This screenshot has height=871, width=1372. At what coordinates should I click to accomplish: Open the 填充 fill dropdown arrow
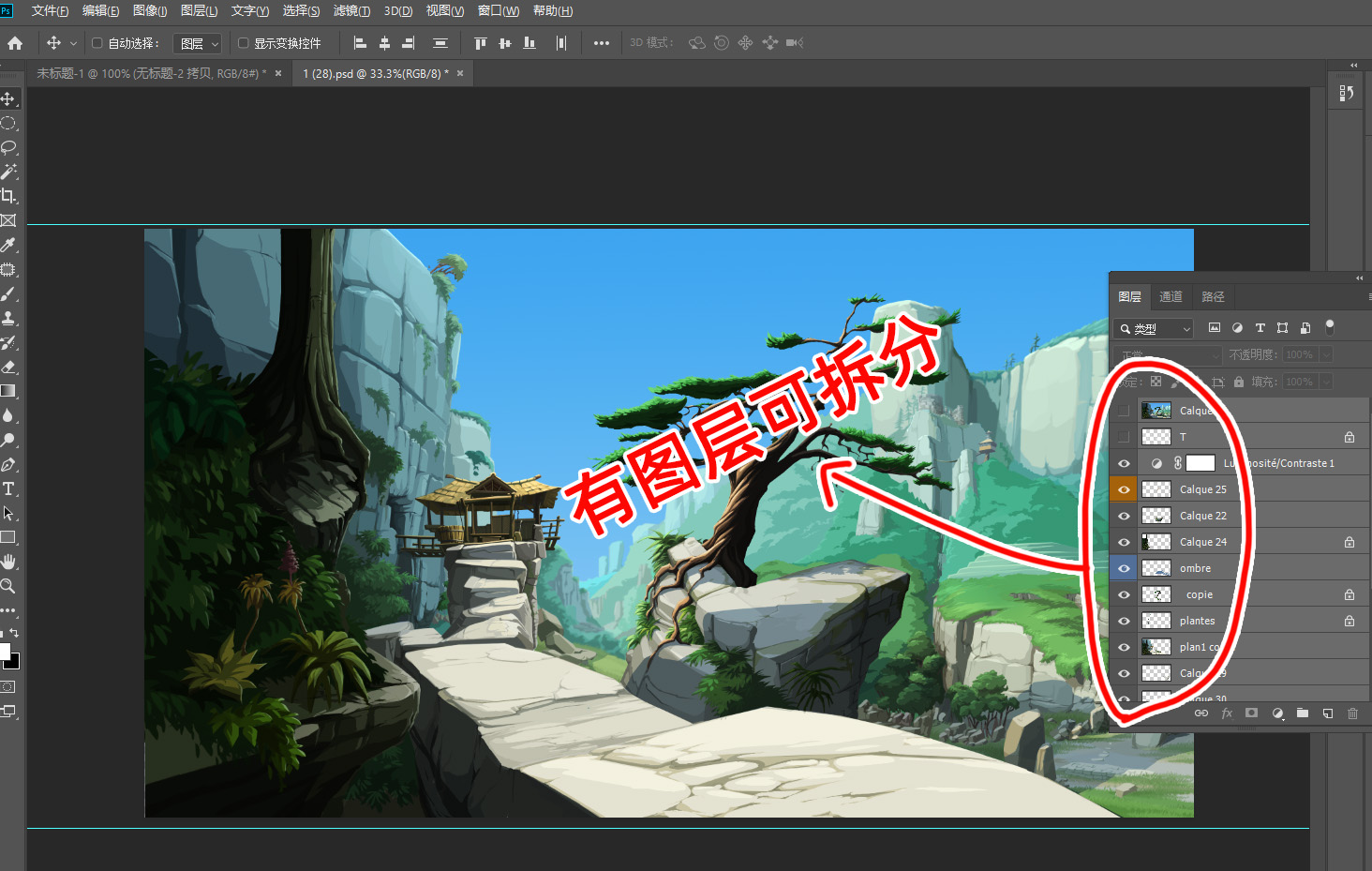point(1326,382)
